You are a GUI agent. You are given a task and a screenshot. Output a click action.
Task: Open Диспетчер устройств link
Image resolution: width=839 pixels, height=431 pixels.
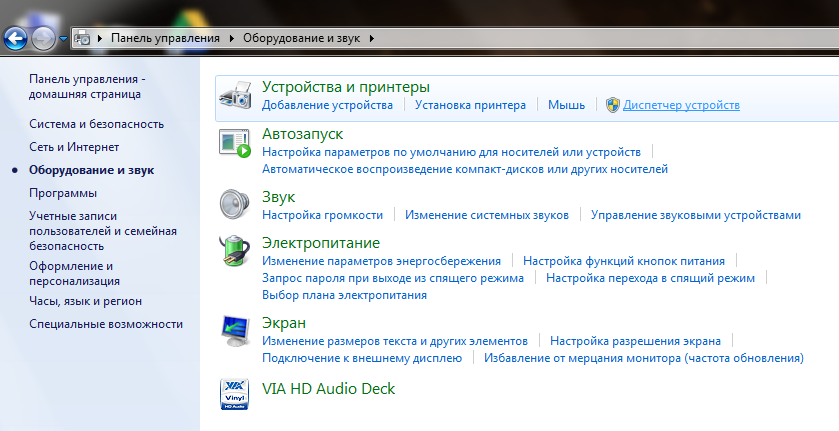click(x=681, y=105)
